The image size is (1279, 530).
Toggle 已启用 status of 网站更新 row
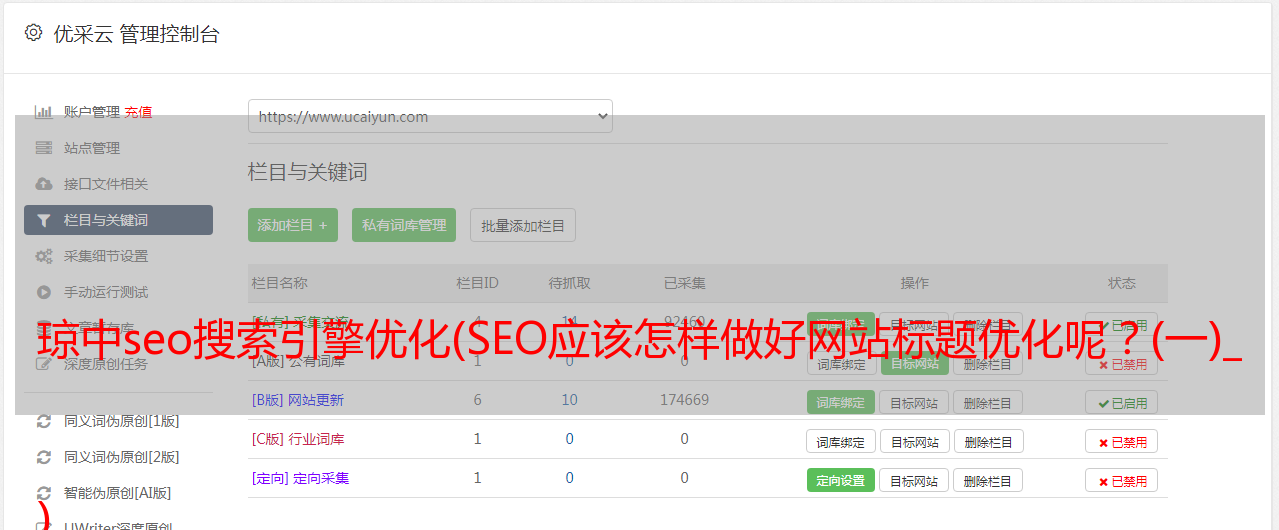[1122, 403]
